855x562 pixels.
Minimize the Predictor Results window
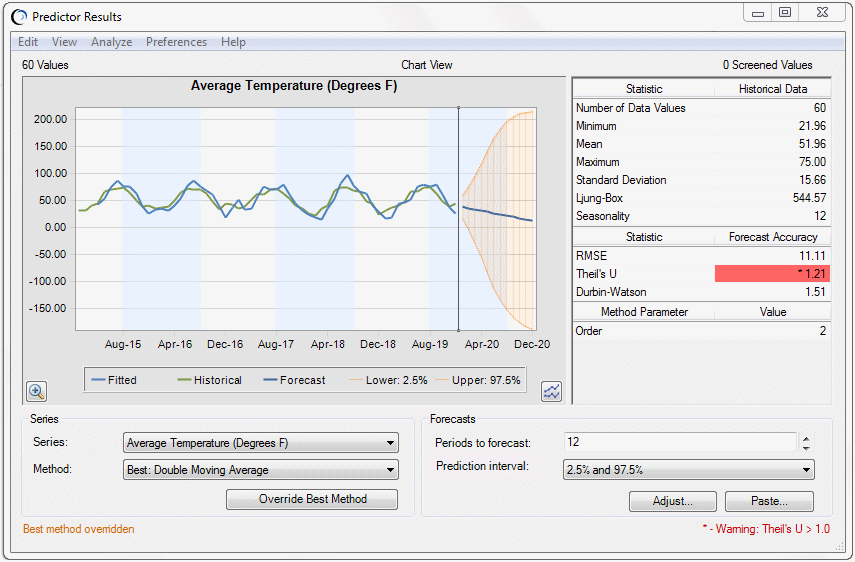[x=758, y=13]
